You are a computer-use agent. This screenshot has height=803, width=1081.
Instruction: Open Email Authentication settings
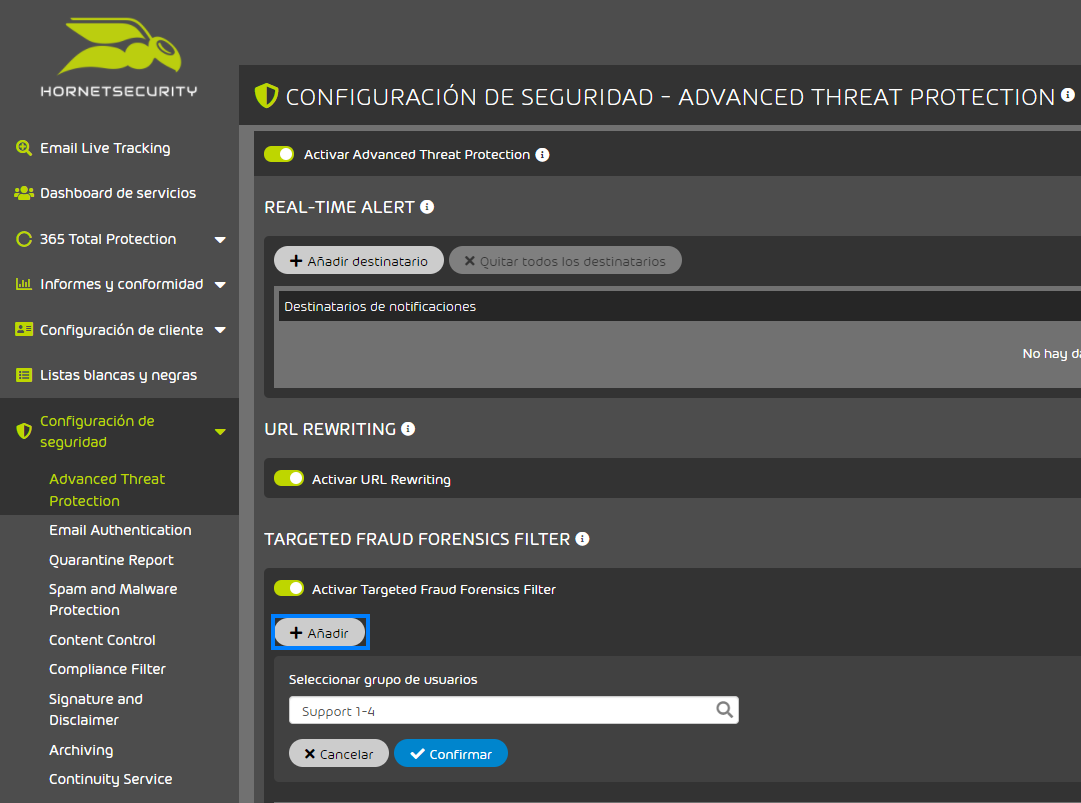(120, 530)
